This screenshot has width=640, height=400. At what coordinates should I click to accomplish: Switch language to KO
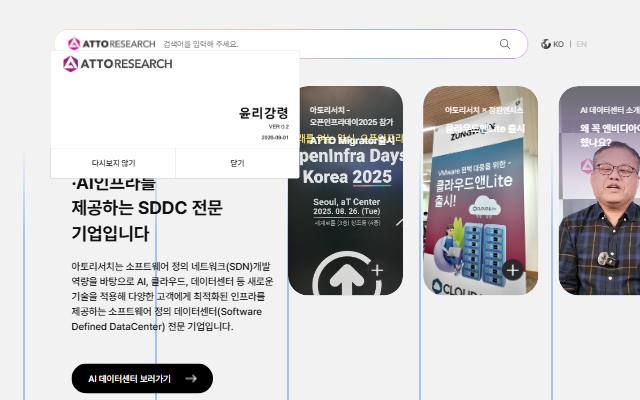(558, 44)
